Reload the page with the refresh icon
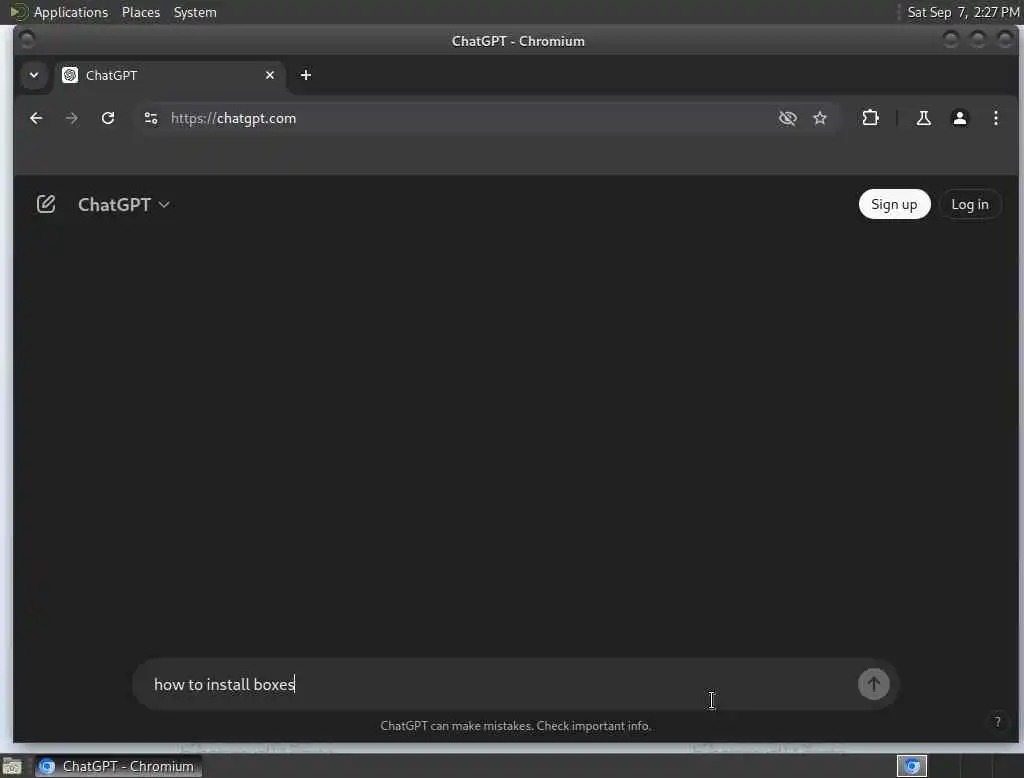Image resolution: width=1024 pixels, height=778 pixels. [108, 118]
